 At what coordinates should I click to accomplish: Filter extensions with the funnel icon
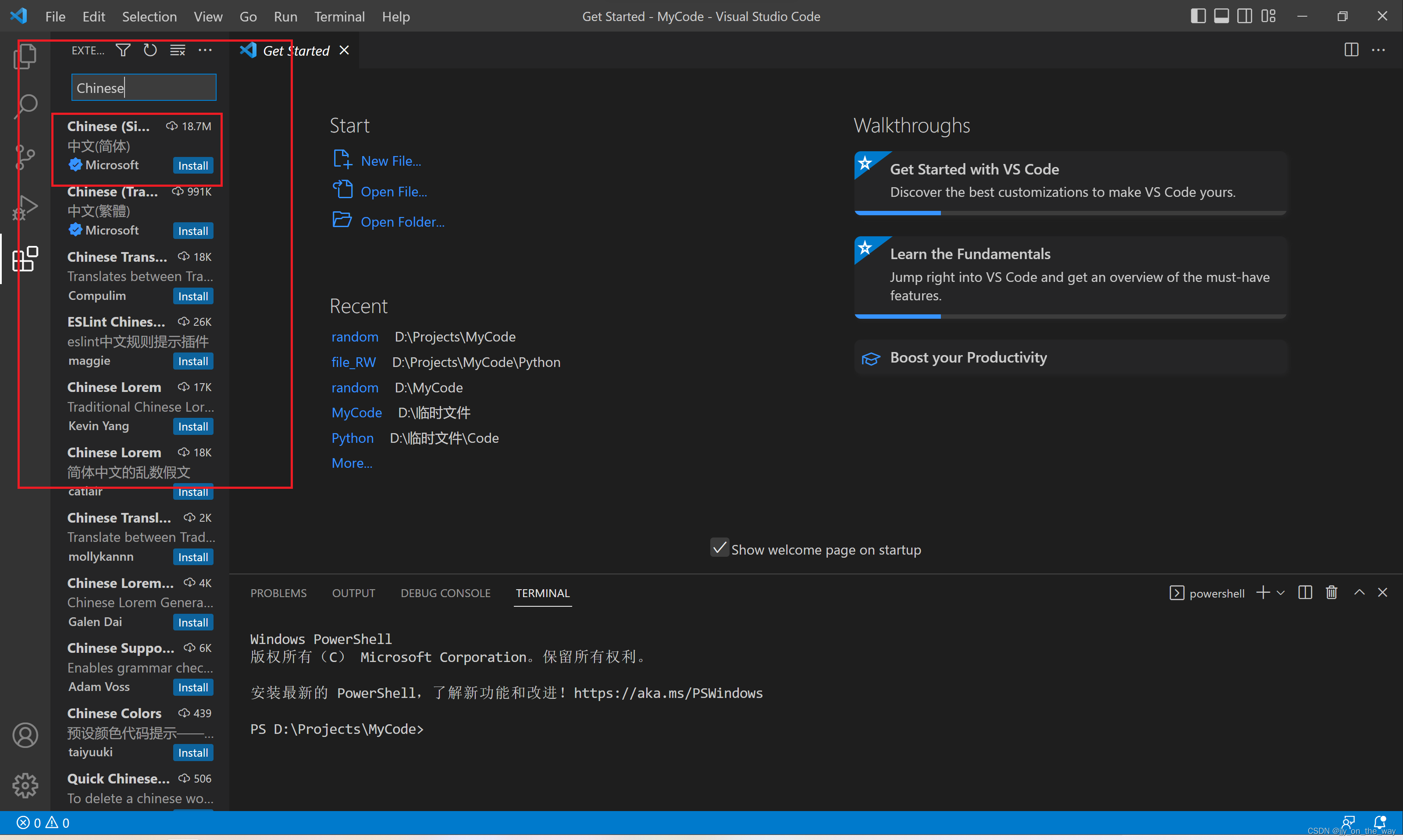tap(123, 50)
